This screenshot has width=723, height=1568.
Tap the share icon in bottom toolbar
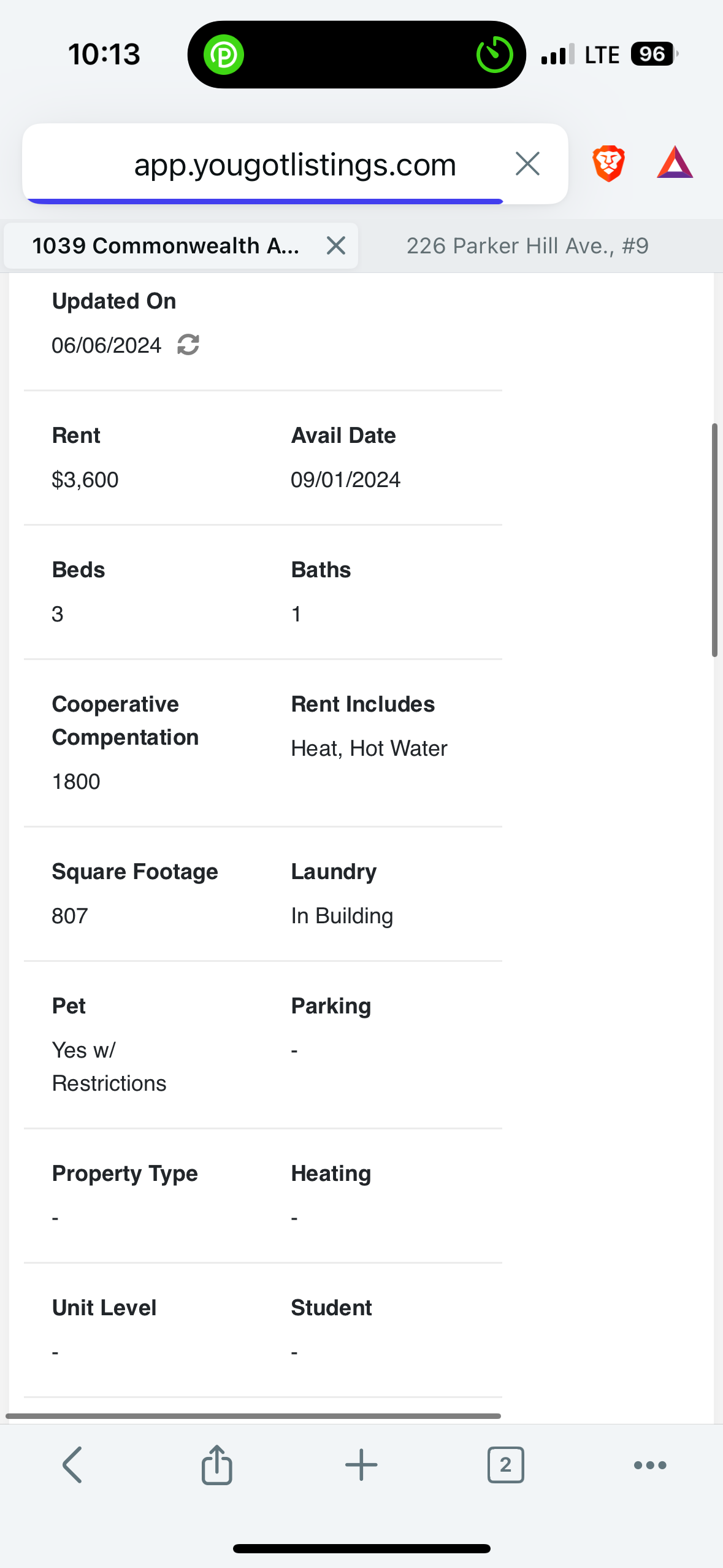click(x=216, y=1464)
